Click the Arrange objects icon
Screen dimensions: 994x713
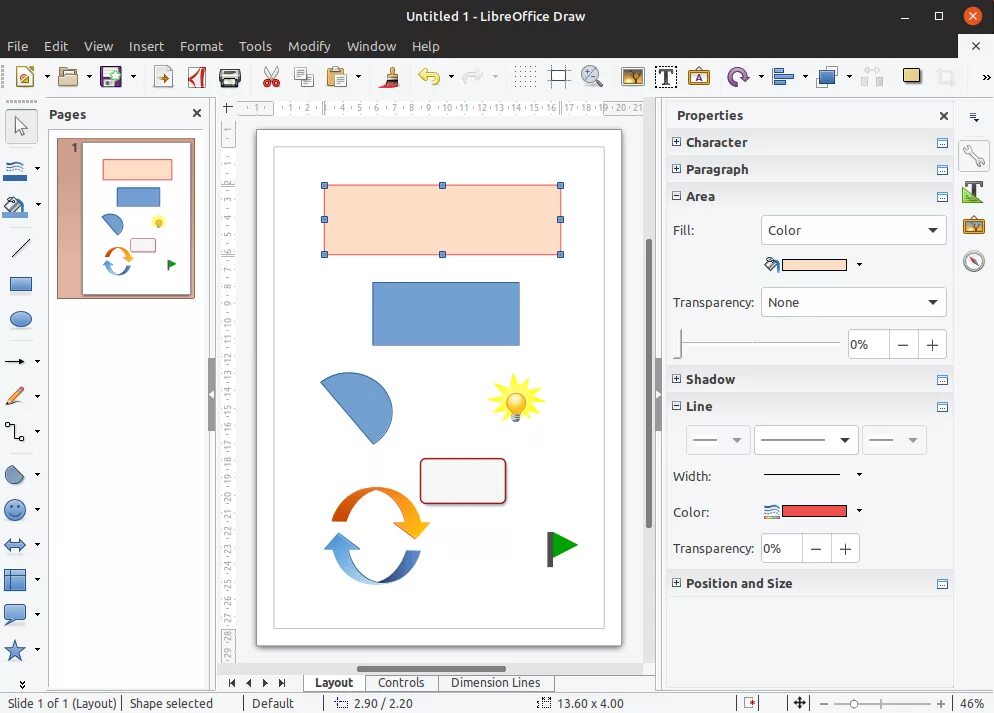[x=827, y=77]
